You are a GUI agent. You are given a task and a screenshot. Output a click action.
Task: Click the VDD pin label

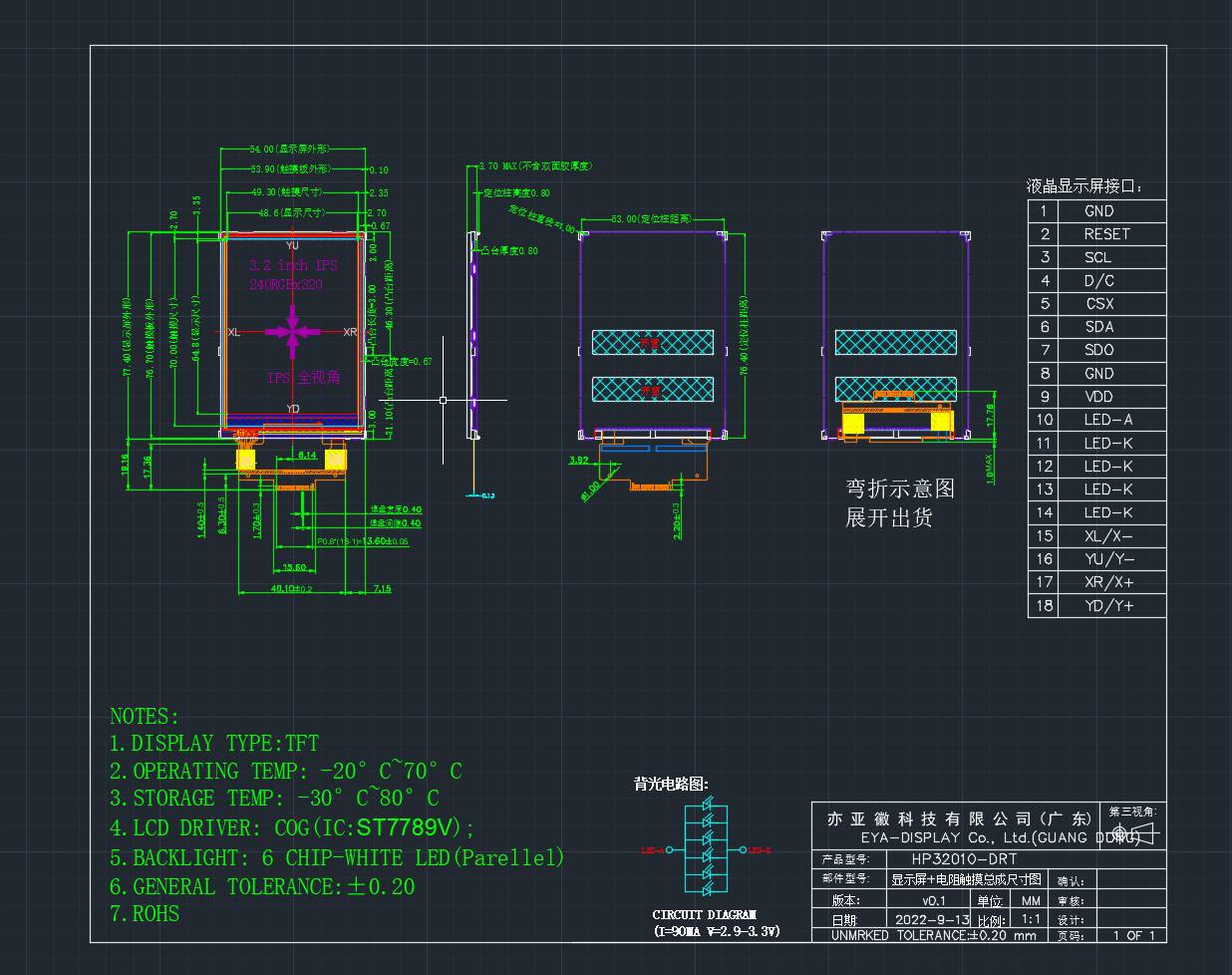click(x=1099, y=397)
